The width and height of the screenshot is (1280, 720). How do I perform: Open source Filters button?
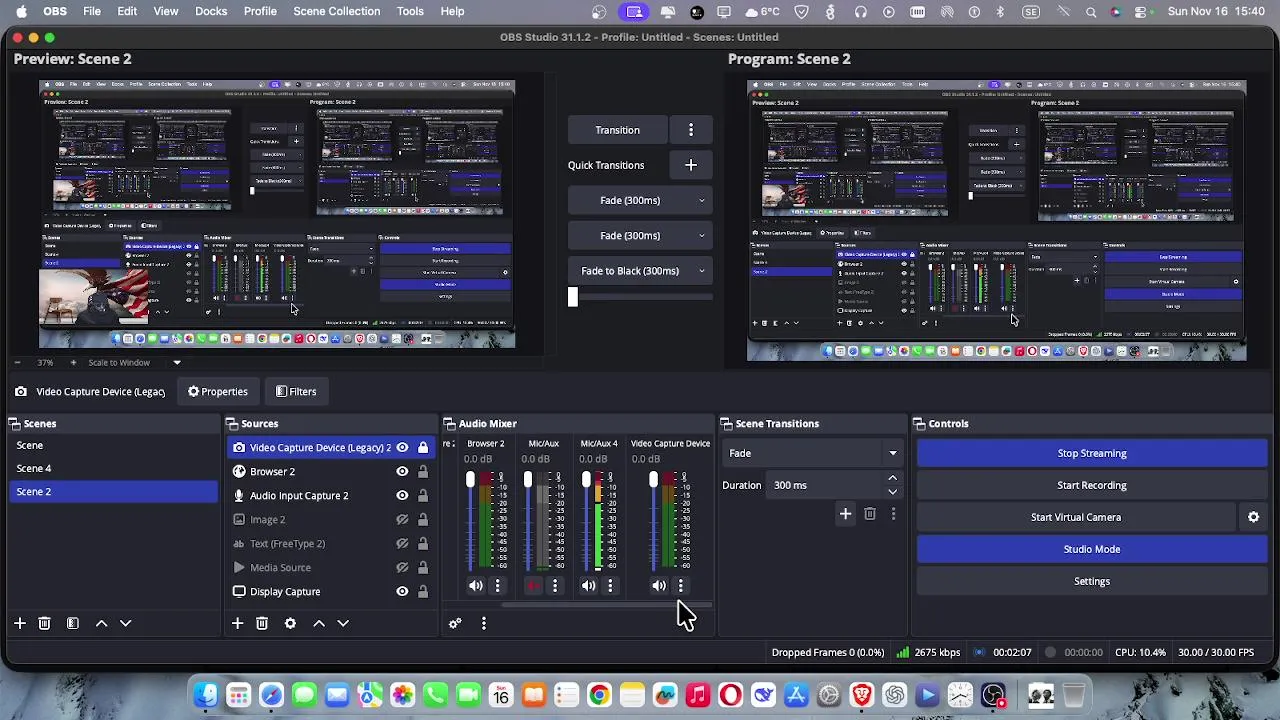pos(296,392)
